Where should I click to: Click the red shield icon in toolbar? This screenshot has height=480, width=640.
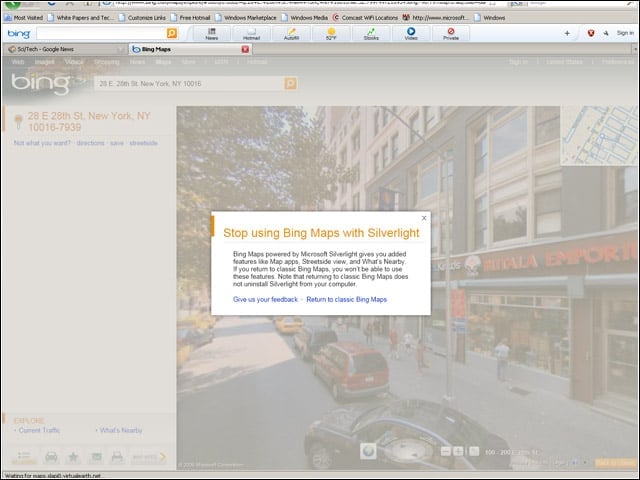591,33
